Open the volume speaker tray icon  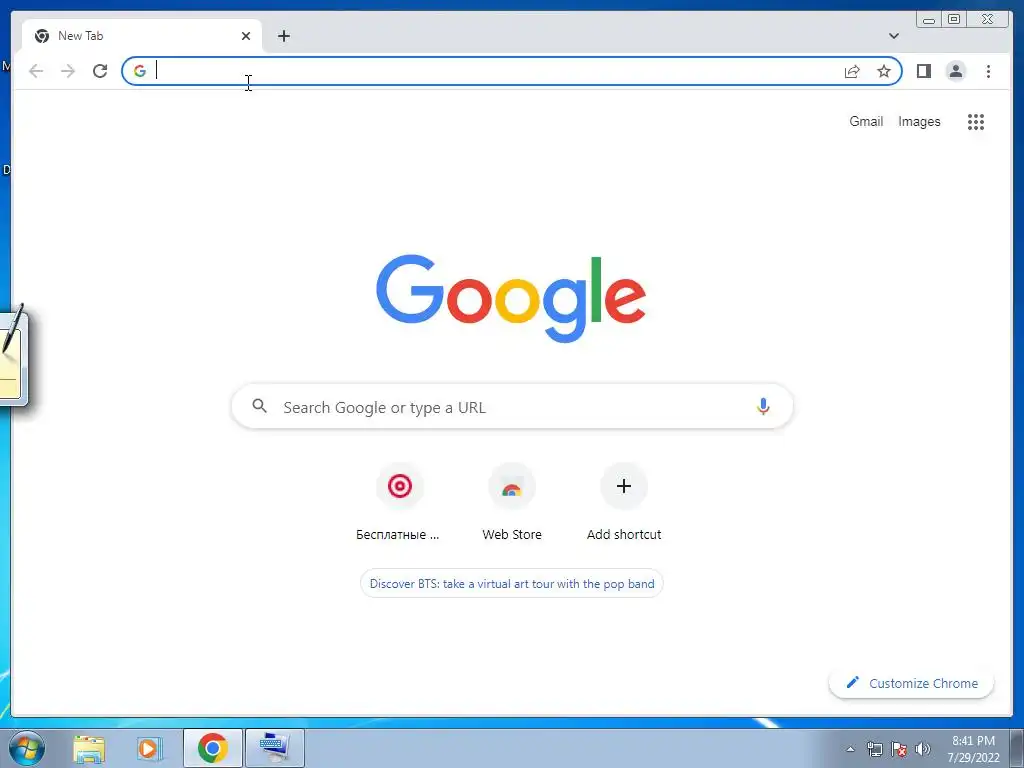click(x=923, y=749)
